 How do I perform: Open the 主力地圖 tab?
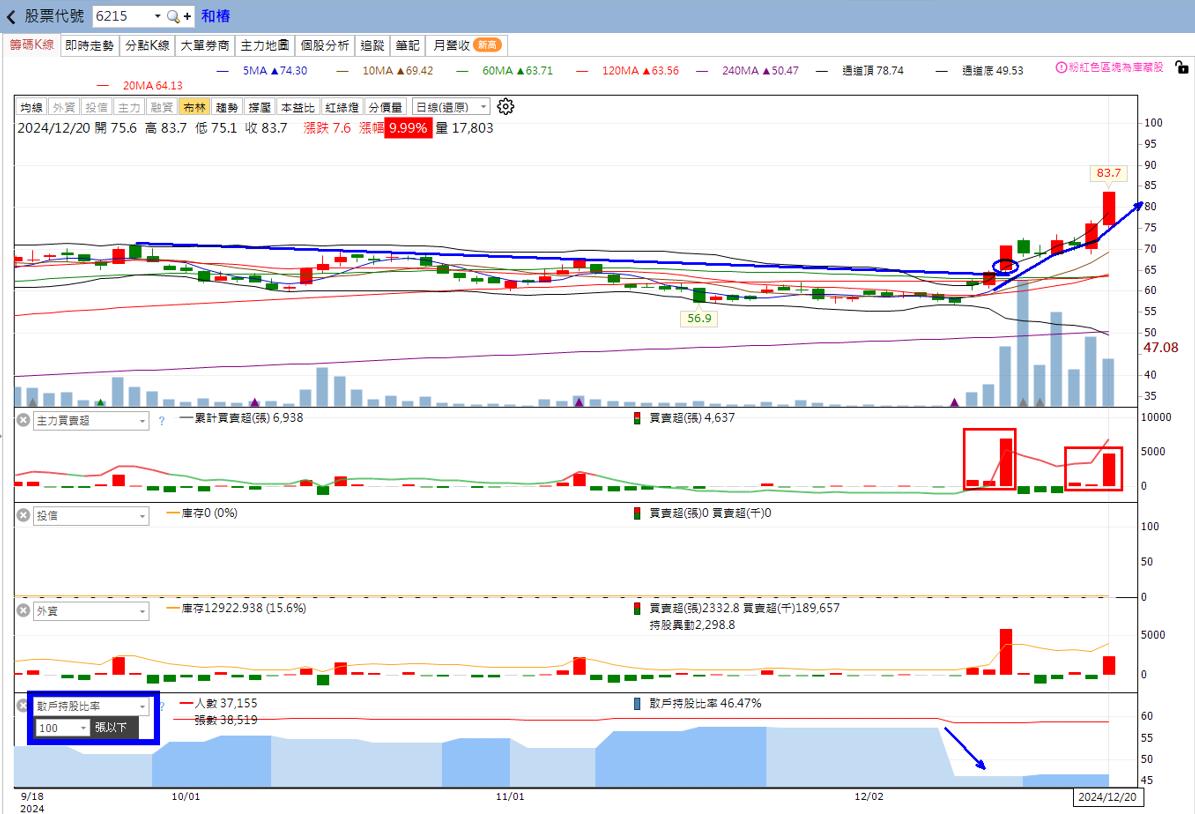click(264, 46)
